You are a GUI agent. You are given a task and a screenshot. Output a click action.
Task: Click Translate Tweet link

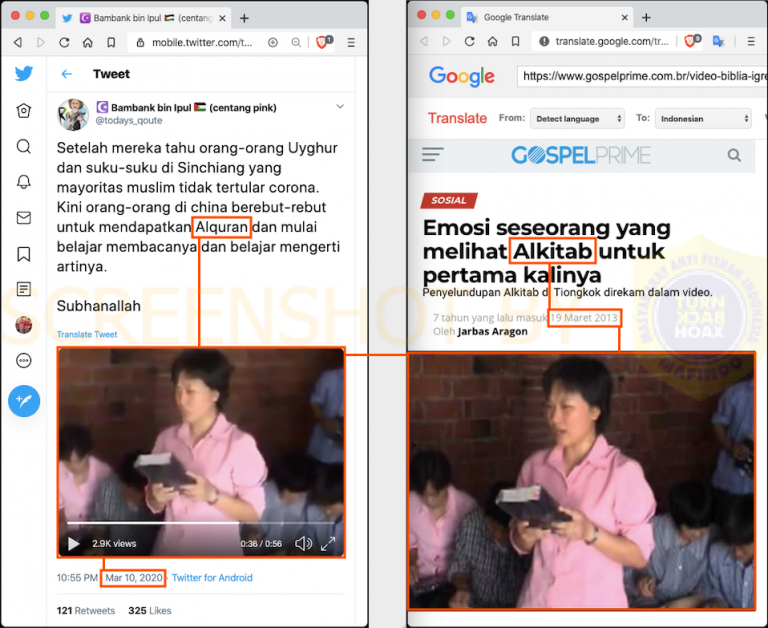pos(87,335)
